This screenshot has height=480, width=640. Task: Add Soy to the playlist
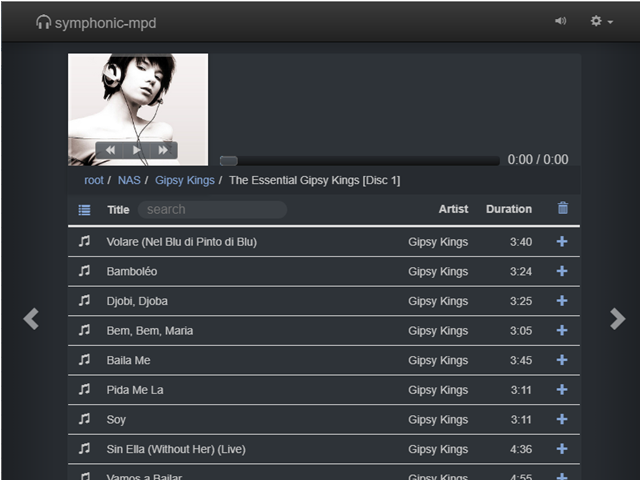[x=562, y=419]
